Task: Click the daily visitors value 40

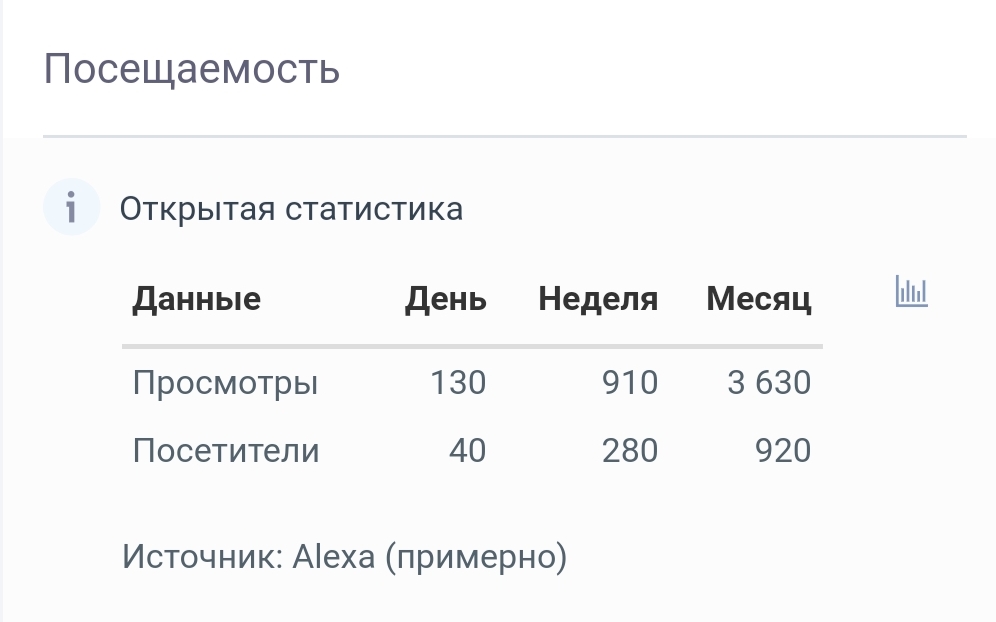Action: pyautogui.click(x=468, y=450)
